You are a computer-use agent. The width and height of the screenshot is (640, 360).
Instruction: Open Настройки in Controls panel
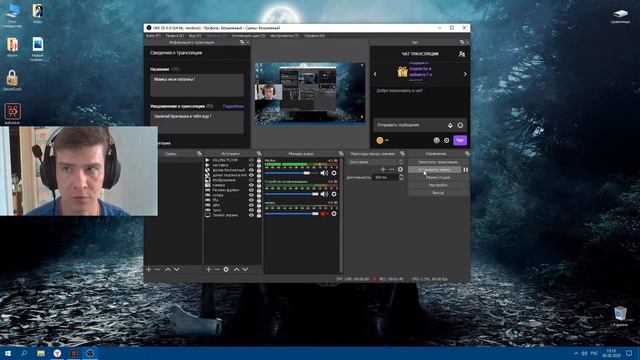coord(438,185)
